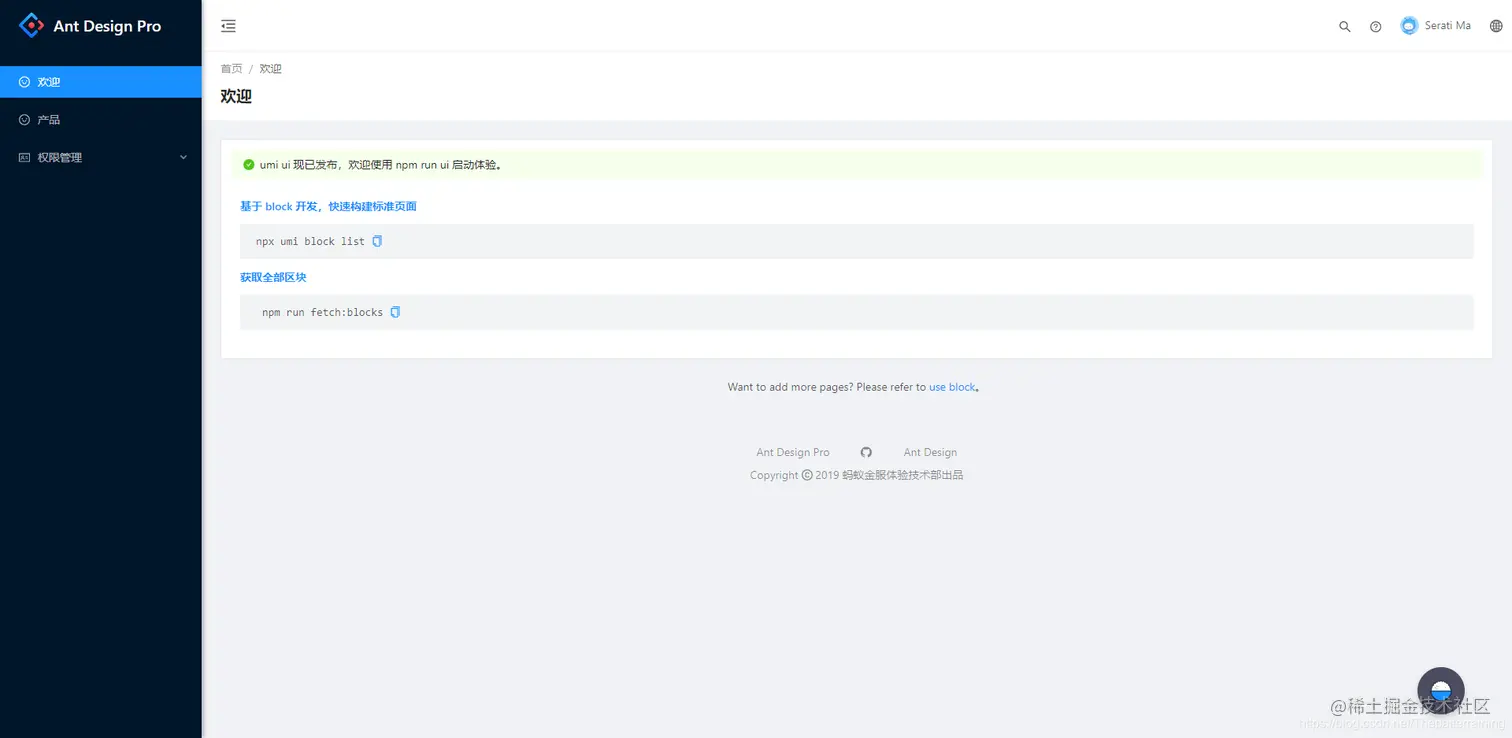1512x738 pixels.
Task: Click the floating round button bottom right
Action: pos(1440,690)
